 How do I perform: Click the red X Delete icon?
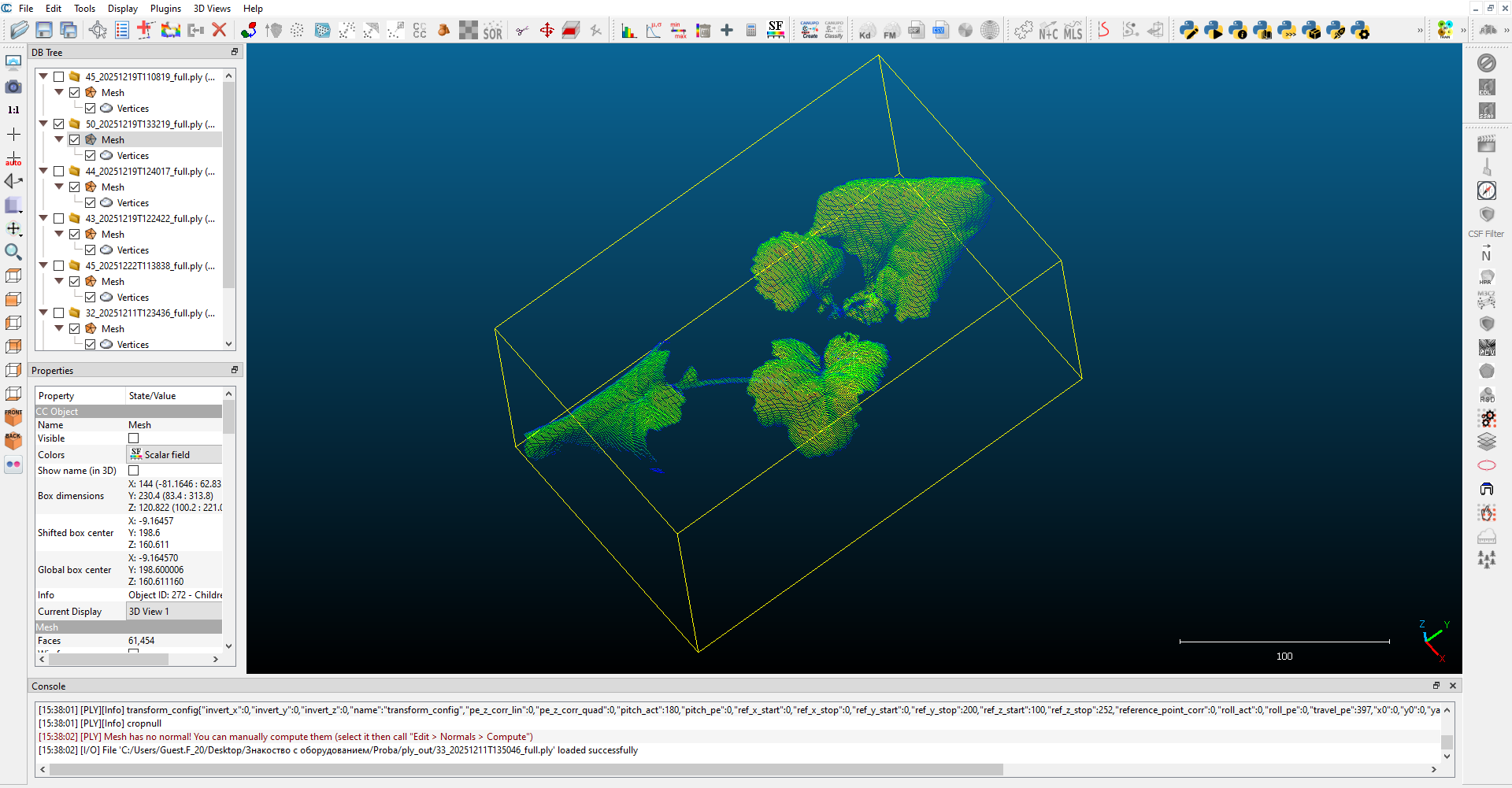pos(220,31)
